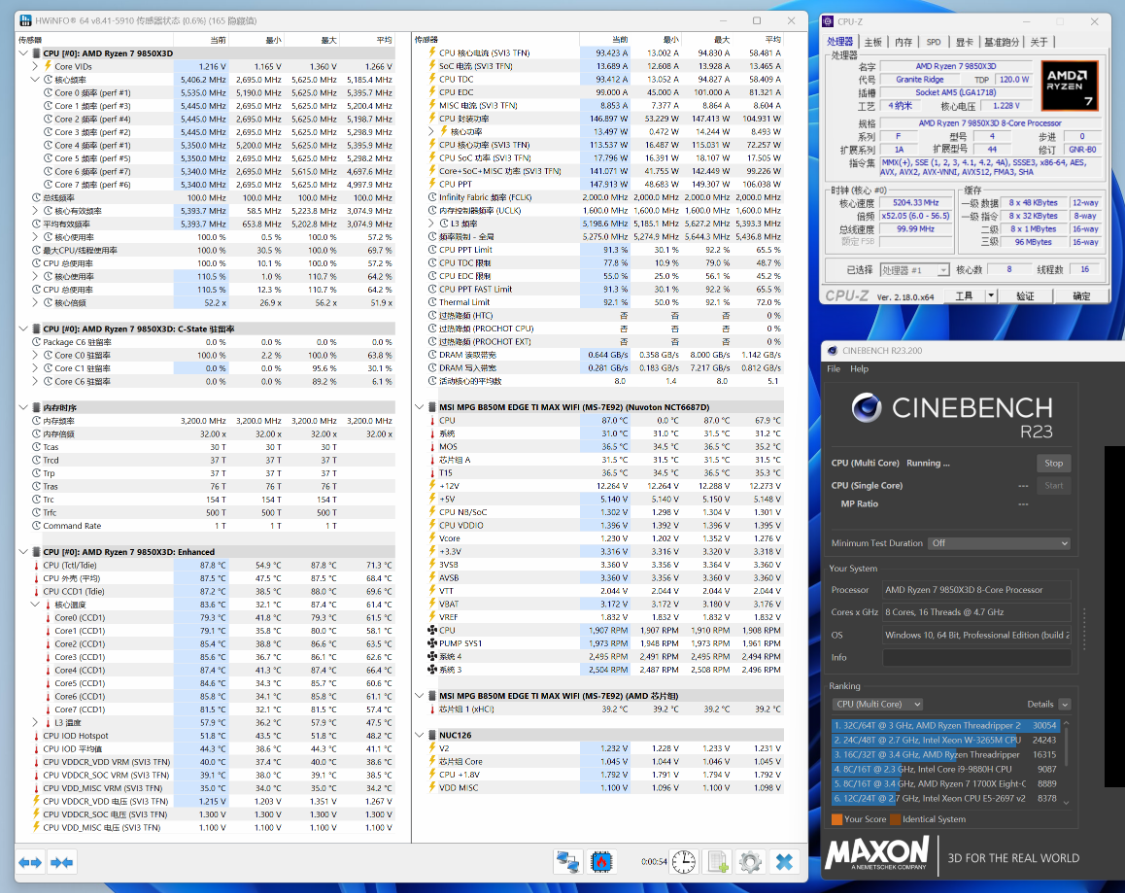
Task: Open the 关于 tab in CPU-Z
Action: 1039,42
